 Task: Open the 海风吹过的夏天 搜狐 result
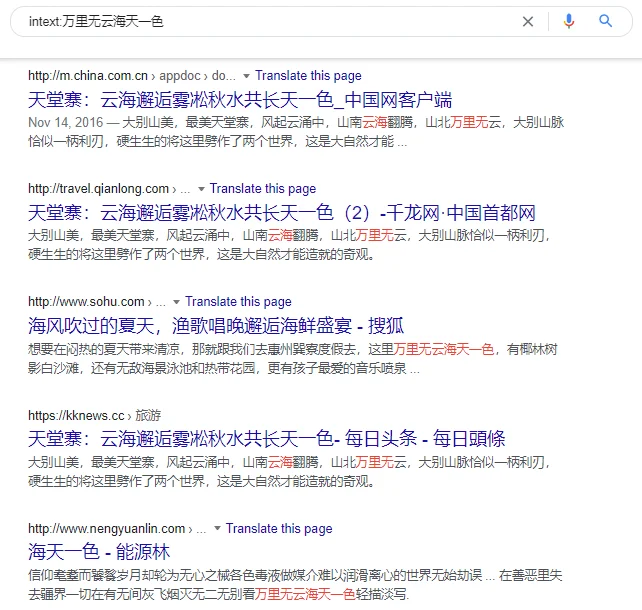tap(216, 326)
